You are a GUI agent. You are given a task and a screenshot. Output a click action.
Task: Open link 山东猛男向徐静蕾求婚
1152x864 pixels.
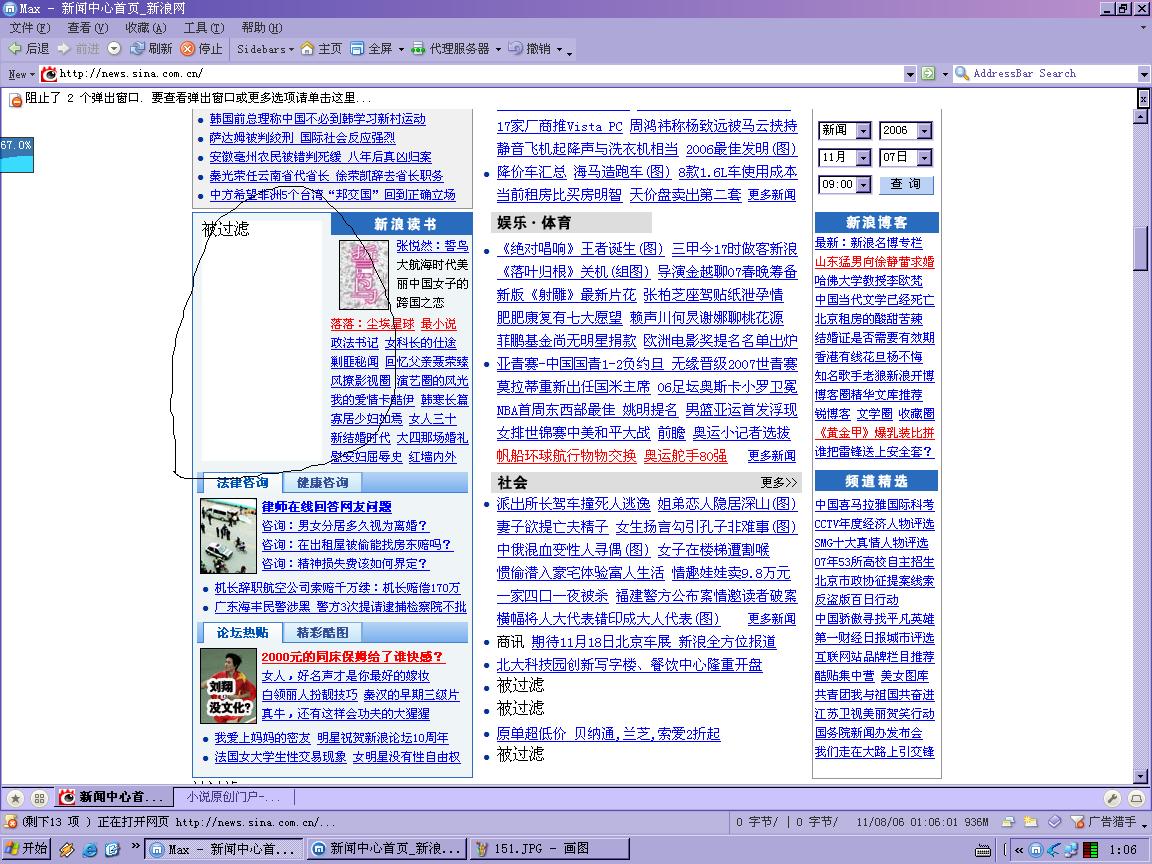(x=874, y=262)
